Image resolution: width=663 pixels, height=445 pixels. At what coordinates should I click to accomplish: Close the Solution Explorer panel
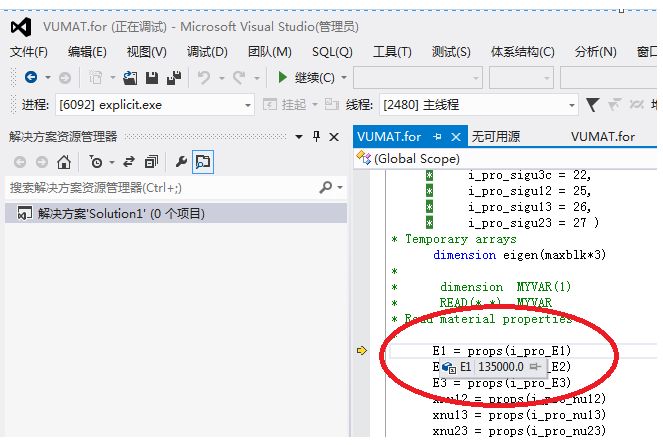point(334,137)
